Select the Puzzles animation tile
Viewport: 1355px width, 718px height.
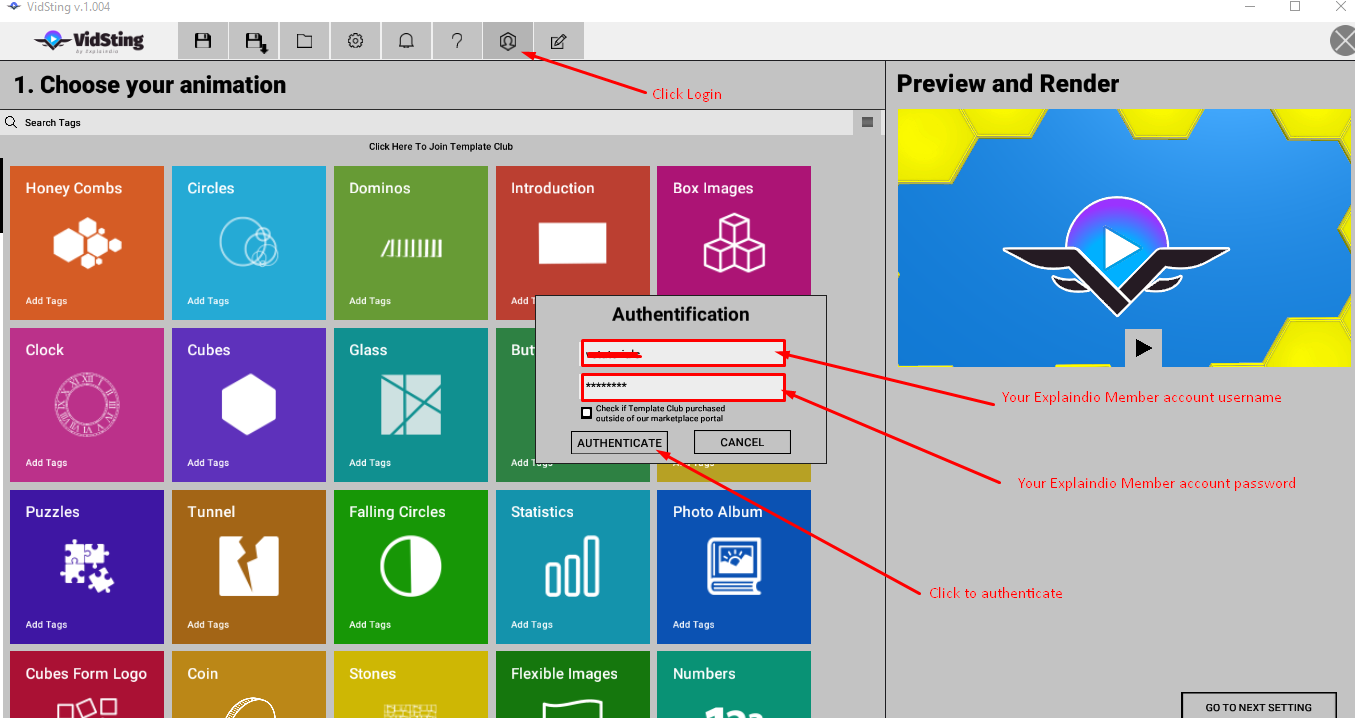tap(87, 567)
